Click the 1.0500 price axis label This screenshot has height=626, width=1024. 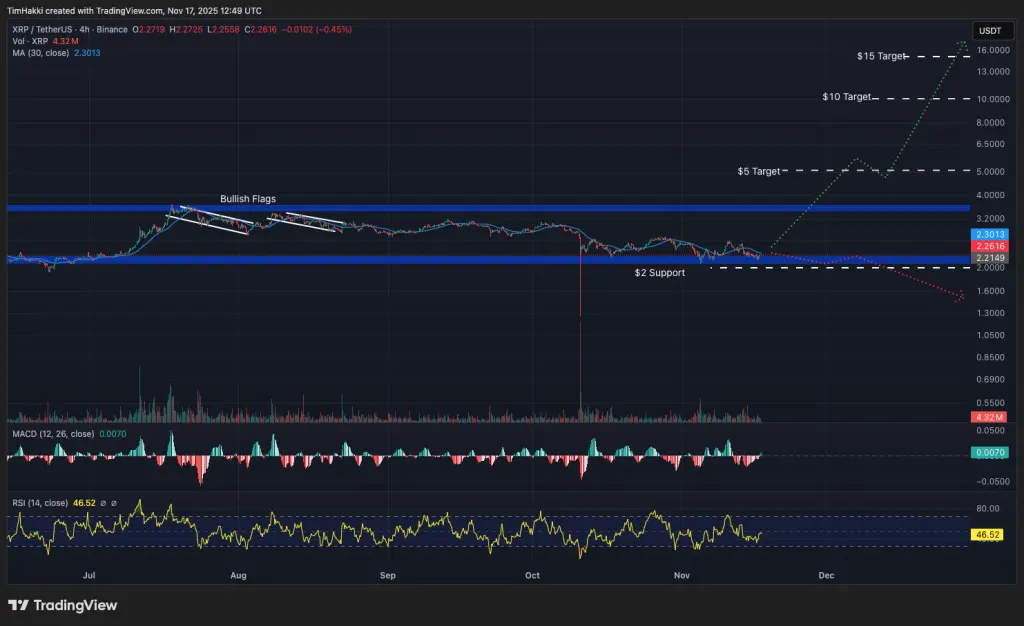991,336
